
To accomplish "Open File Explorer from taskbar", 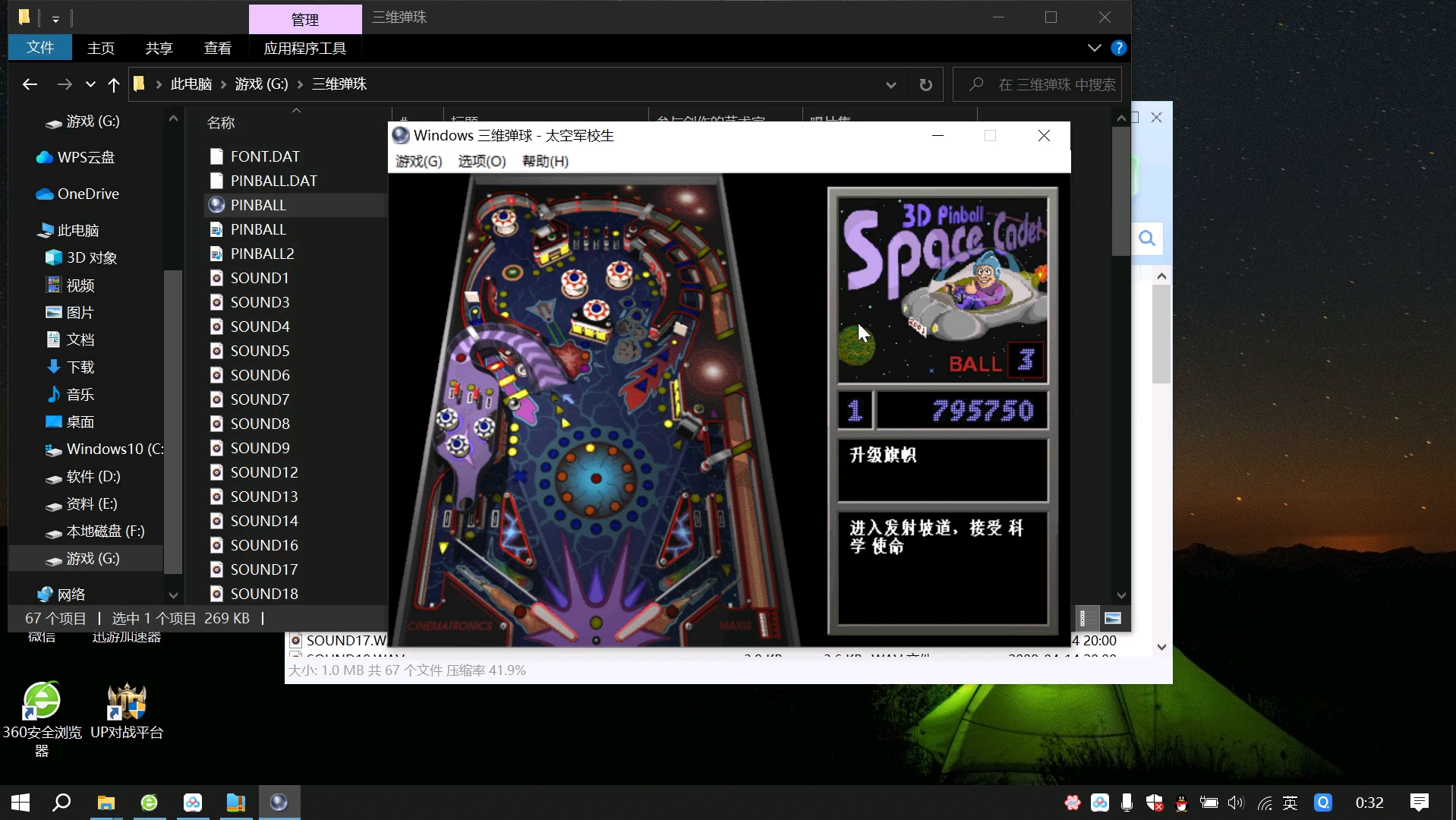I will pyautogui.click(x=106, y=803).
